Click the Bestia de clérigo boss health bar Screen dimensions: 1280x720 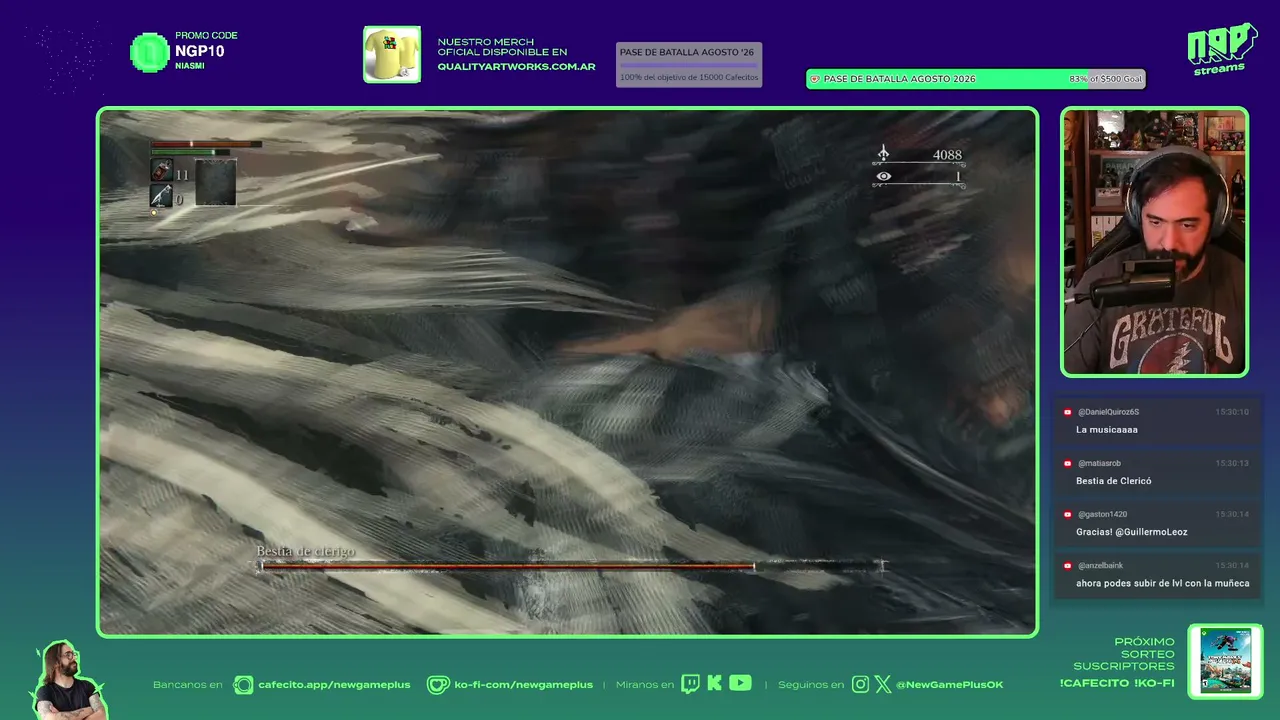click(x=570, y=566)
